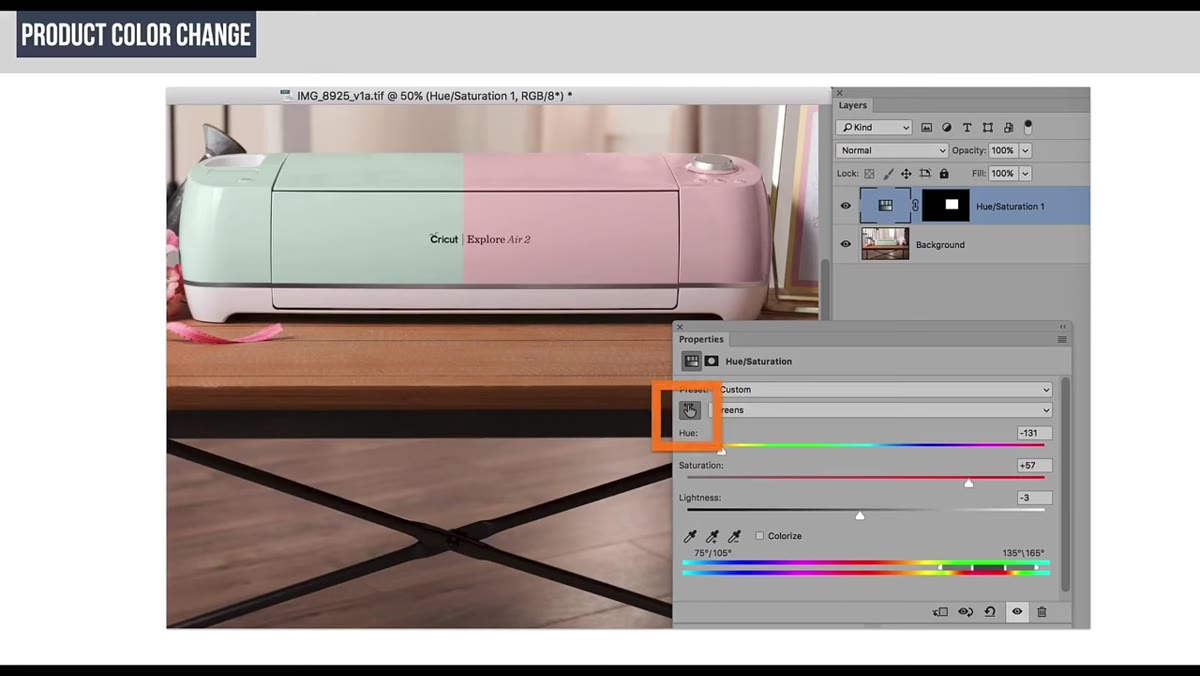The image size is (1200, 676).
Task: Lock transparent pixels icon
Action: pos(869,174)
